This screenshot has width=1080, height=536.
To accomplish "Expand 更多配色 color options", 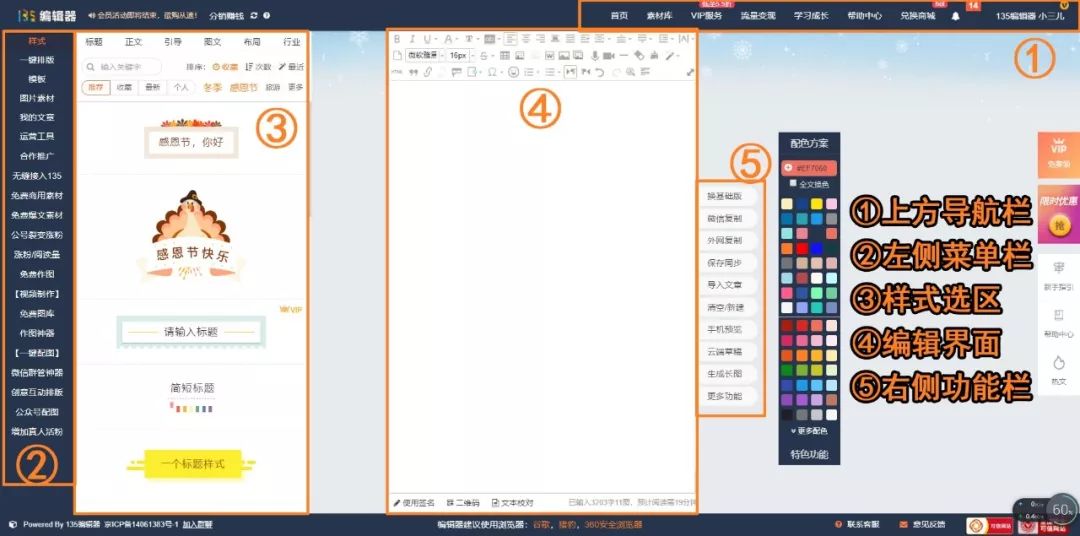I will (809, 431).
